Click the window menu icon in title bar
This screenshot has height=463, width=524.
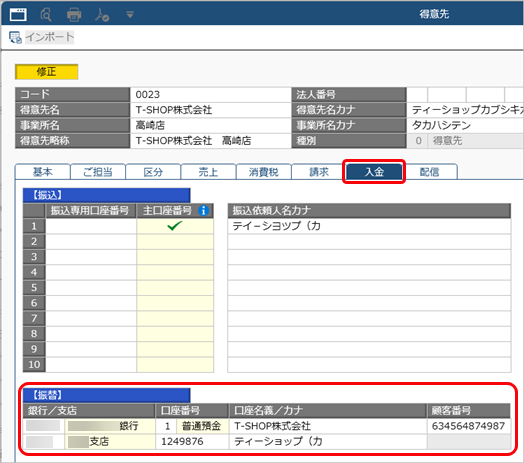click(18, 14)
